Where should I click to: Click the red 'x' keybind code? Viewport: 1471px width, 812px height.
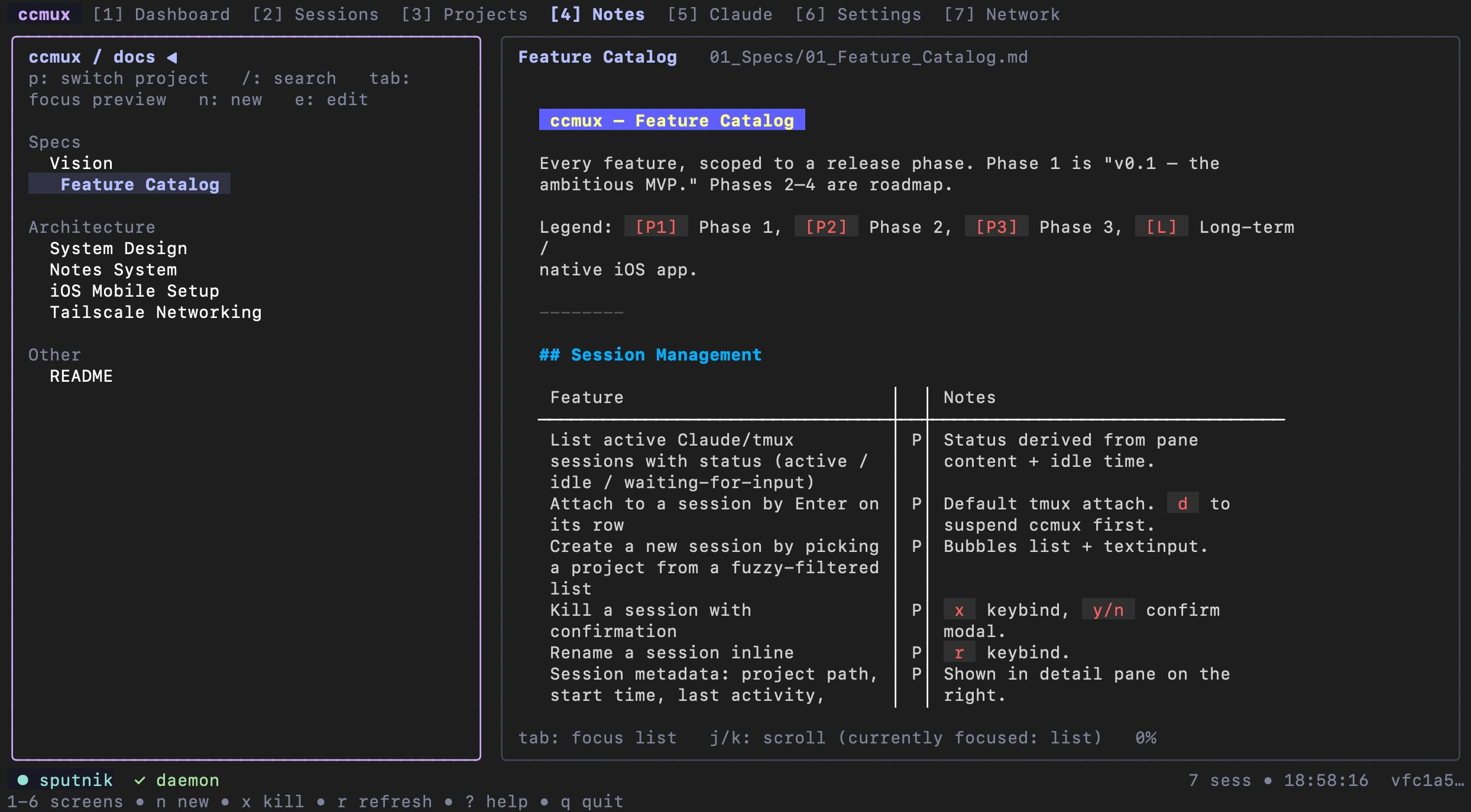pyautogui.click(x=960, y=610)
